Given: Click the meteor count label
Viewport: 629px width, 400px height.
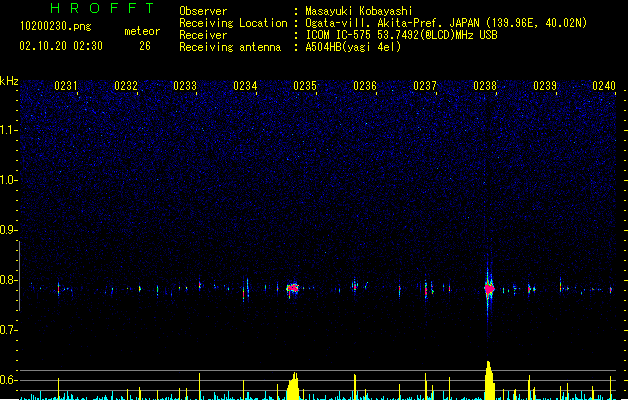Looking at the screenshot, I should (142, 31).
